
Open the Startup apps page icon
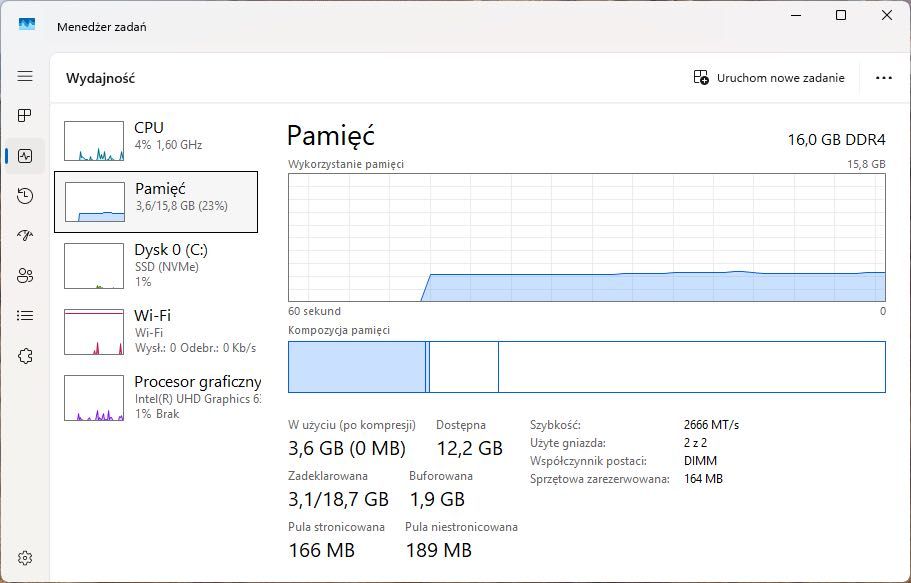25,235
